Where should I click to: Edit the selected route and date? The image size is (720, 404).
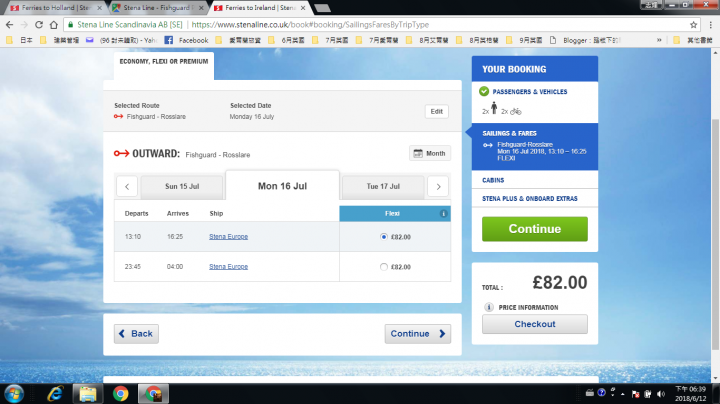436,112
